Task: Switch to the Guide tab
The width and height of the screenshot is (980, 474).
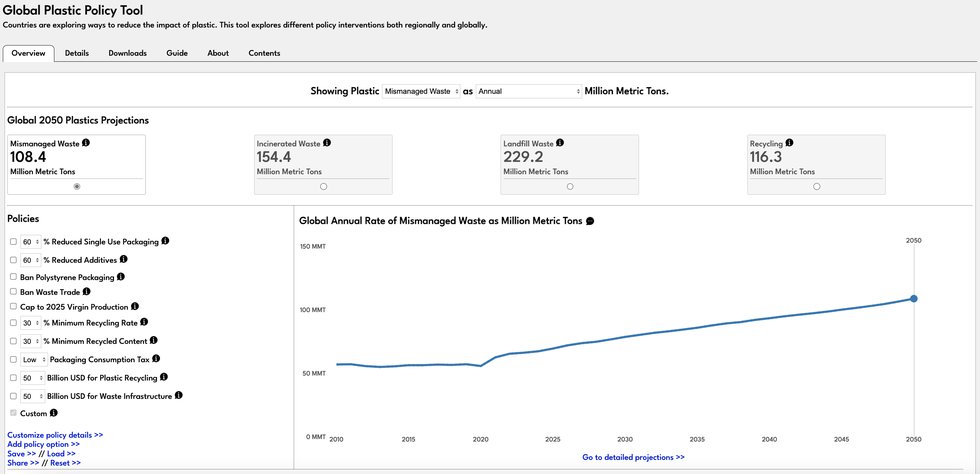Action: click(177, 53)
